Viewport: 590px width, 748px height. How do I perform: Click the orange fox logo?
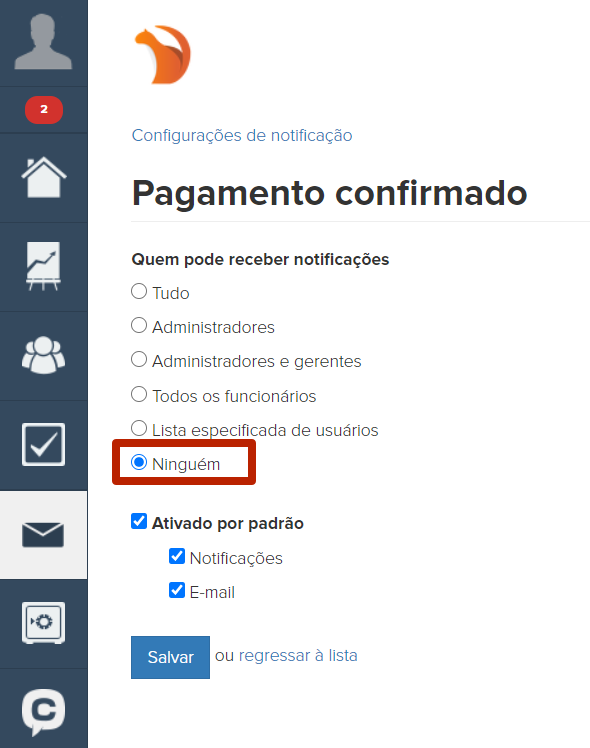click(x=163, y=55)
